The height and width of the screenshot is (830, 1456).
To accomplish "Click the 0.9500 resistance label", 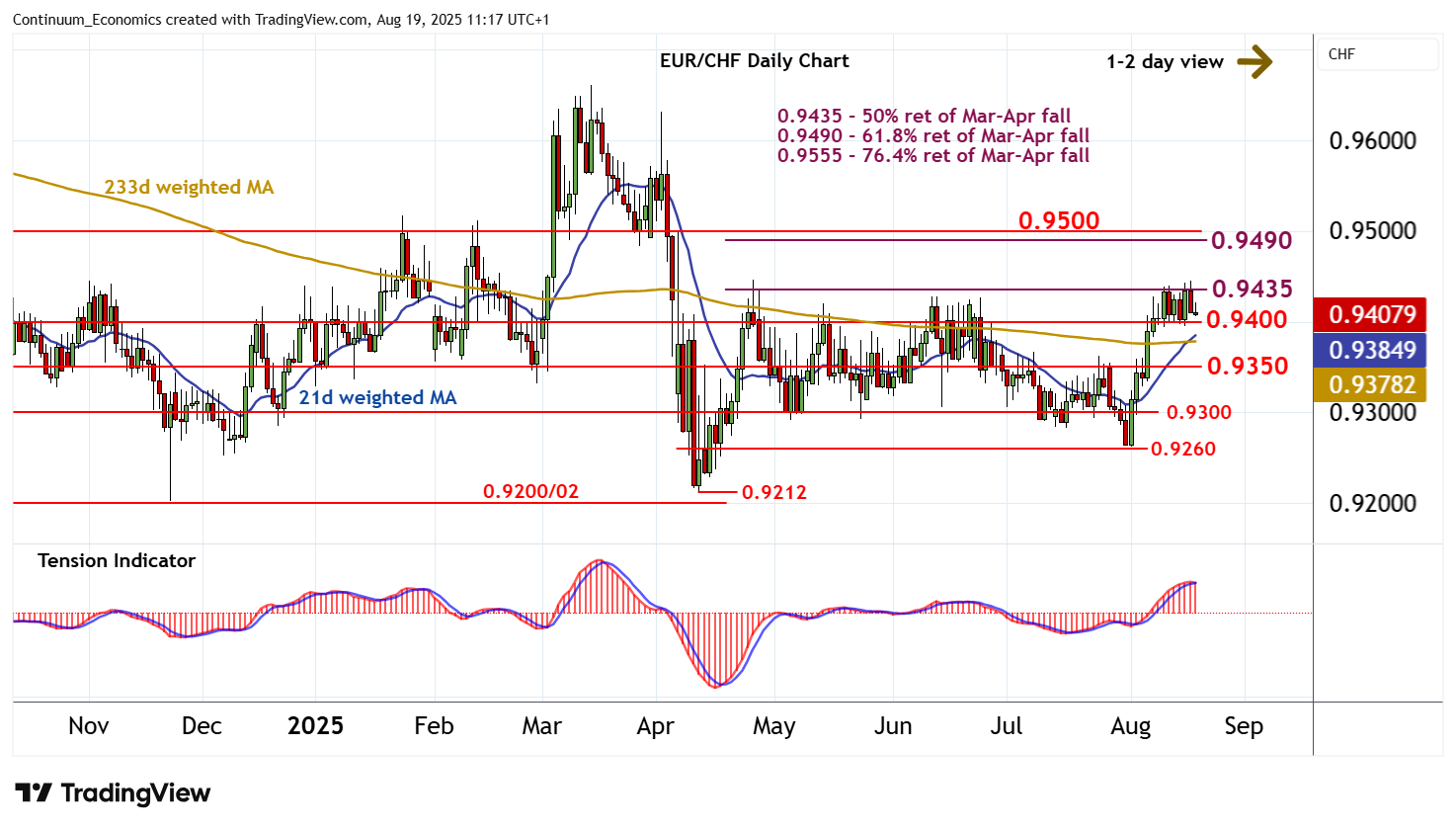I will (1059, 220).
